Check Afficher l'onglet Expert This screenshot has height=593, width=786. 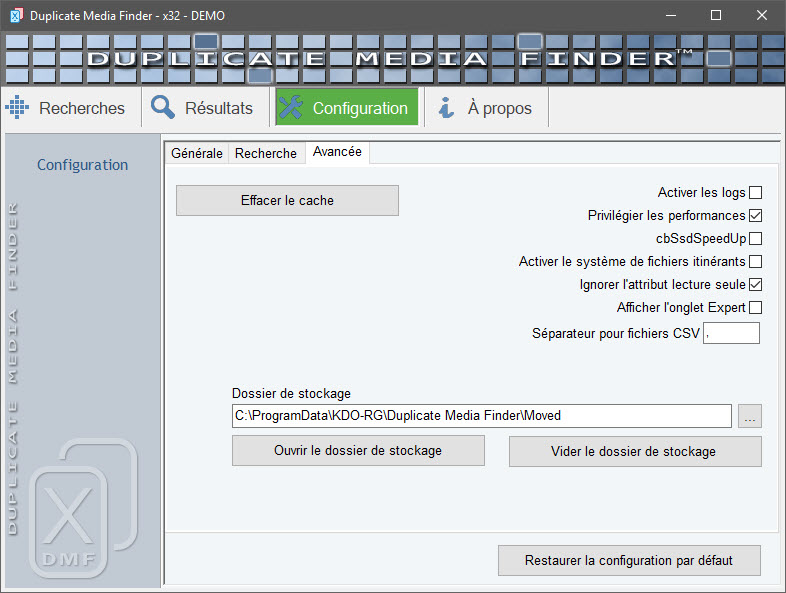[755, 308]
